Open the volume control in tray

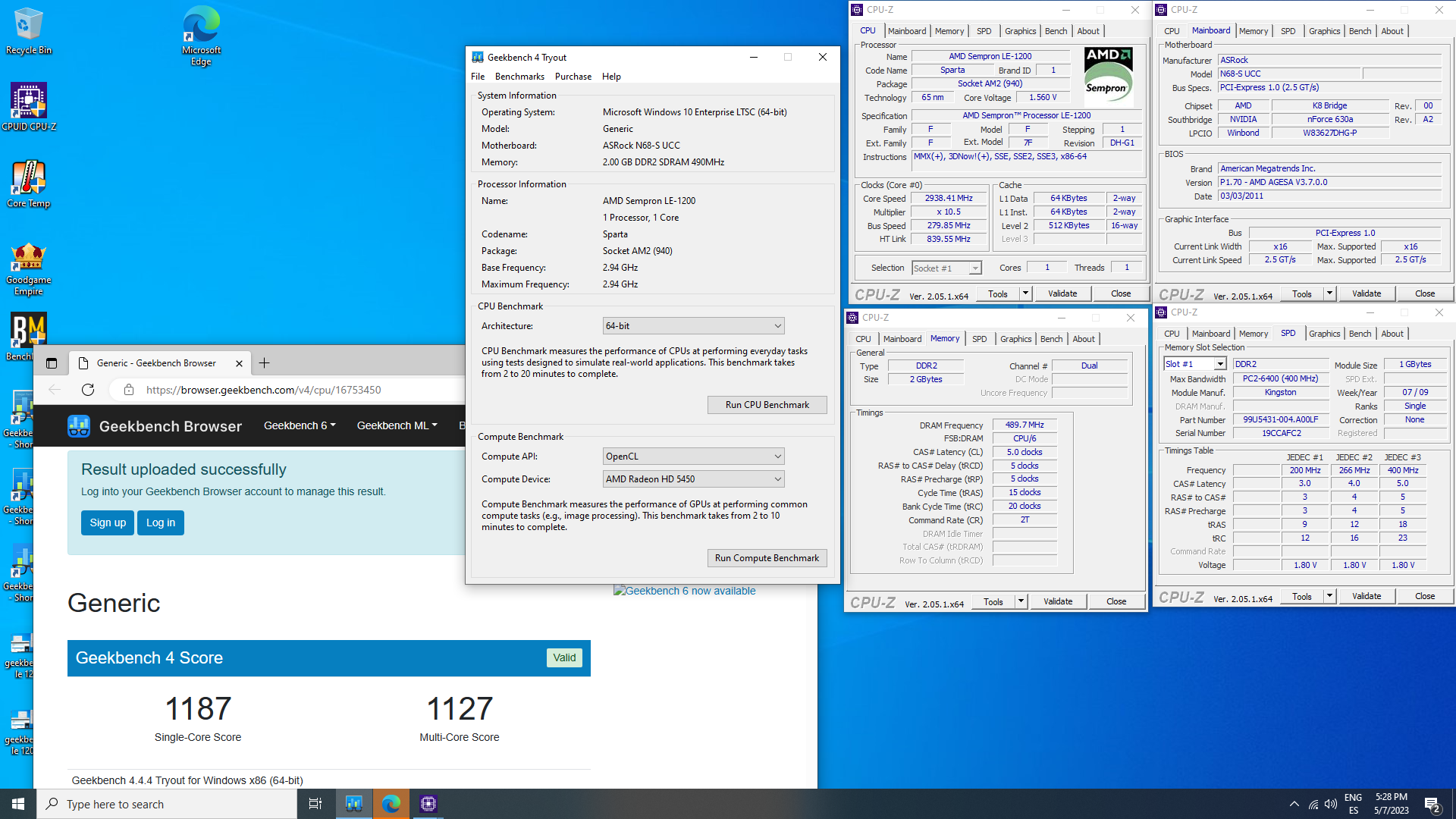1331,804
